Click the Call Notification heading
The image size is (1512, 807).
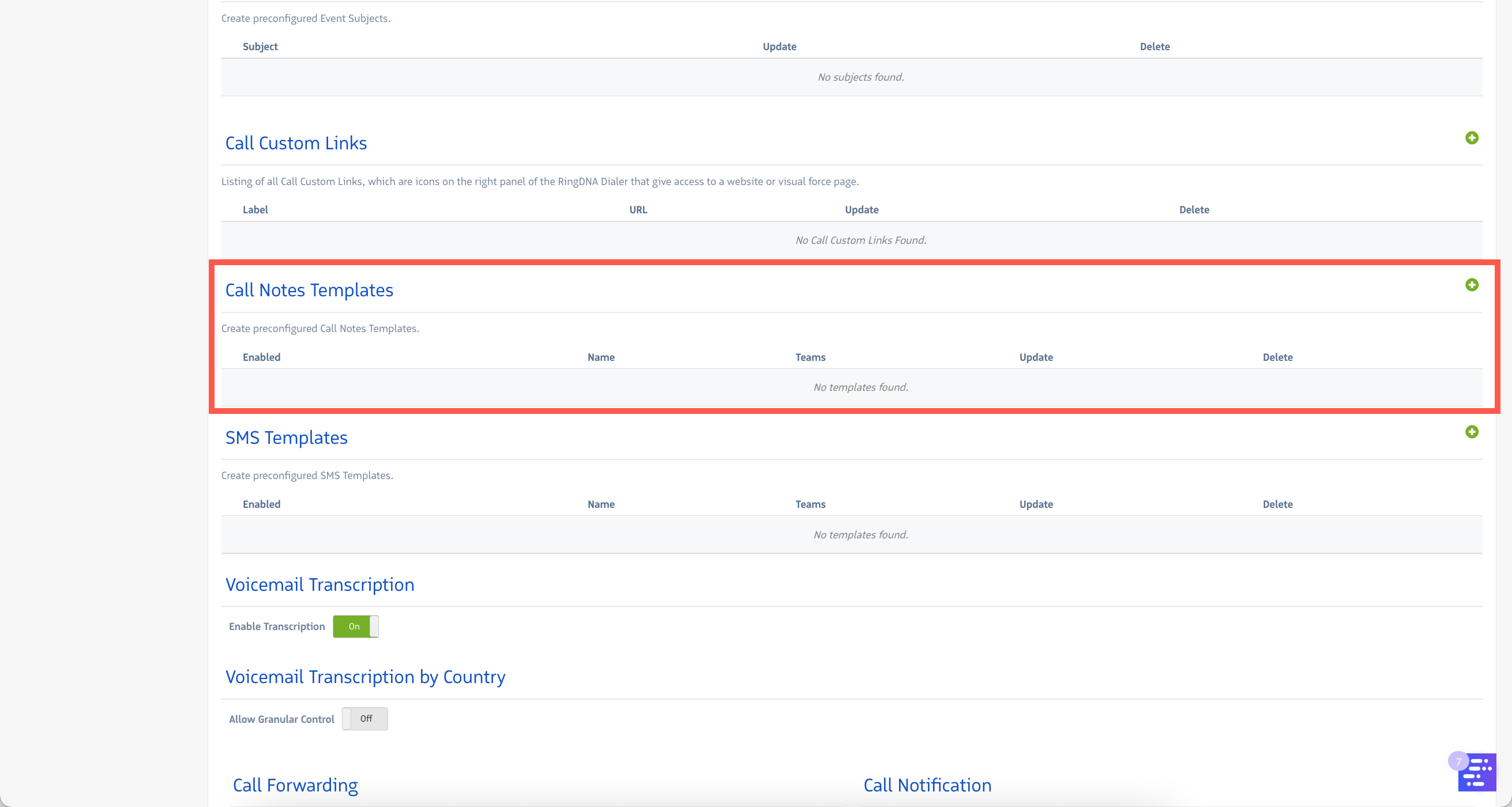(x=927, y=785)
